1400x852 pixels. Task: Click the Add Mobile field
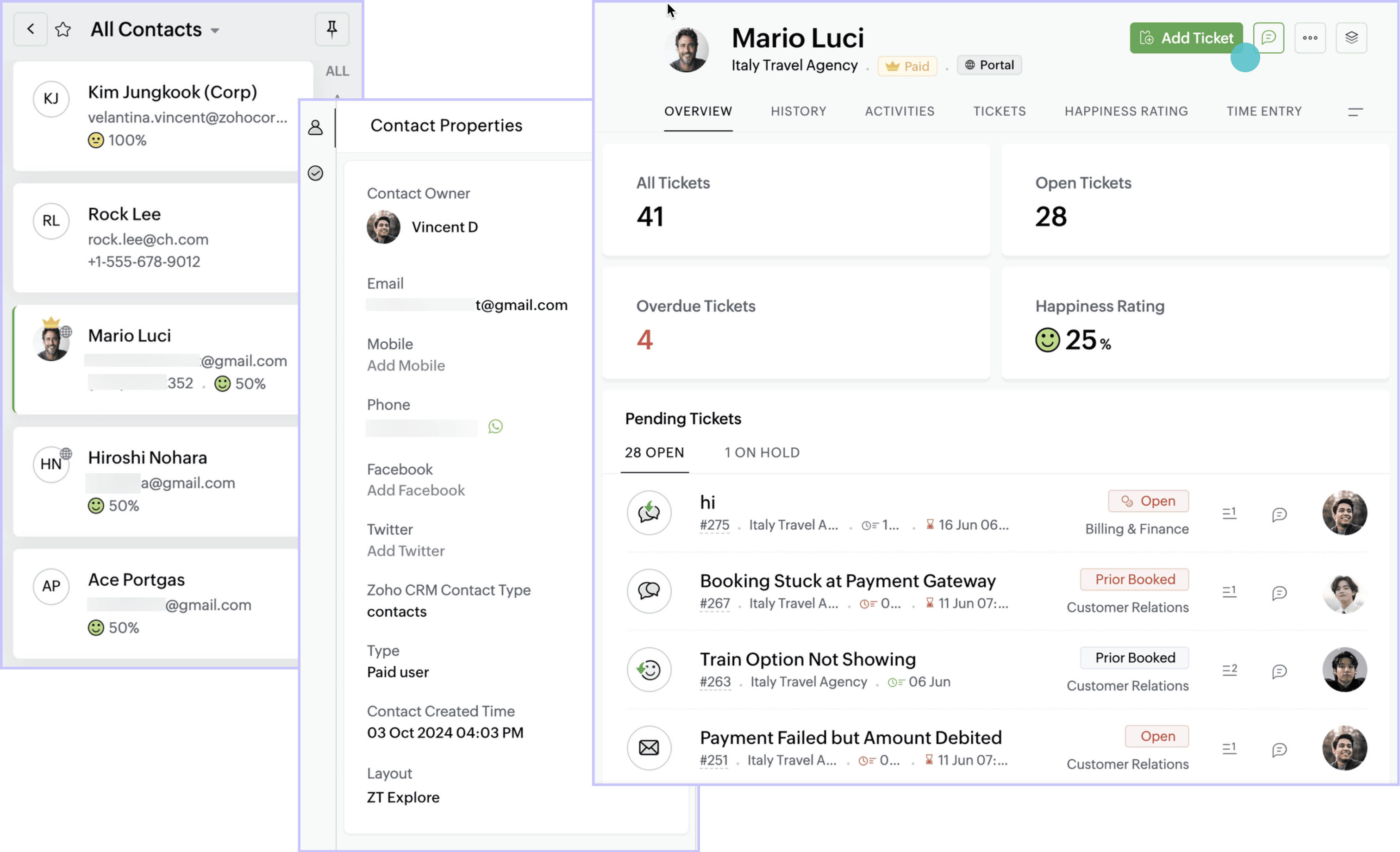click(x=406, y=365)
